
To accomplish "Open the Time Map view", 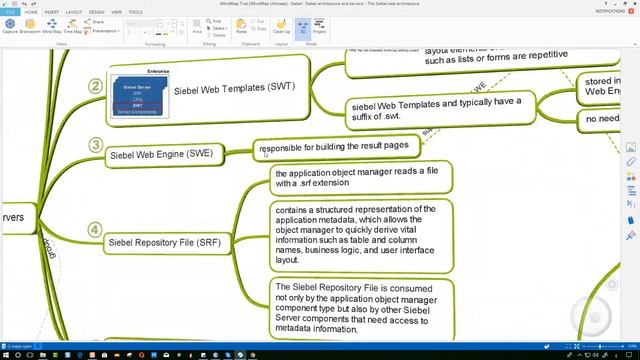I will click(73, 26).
